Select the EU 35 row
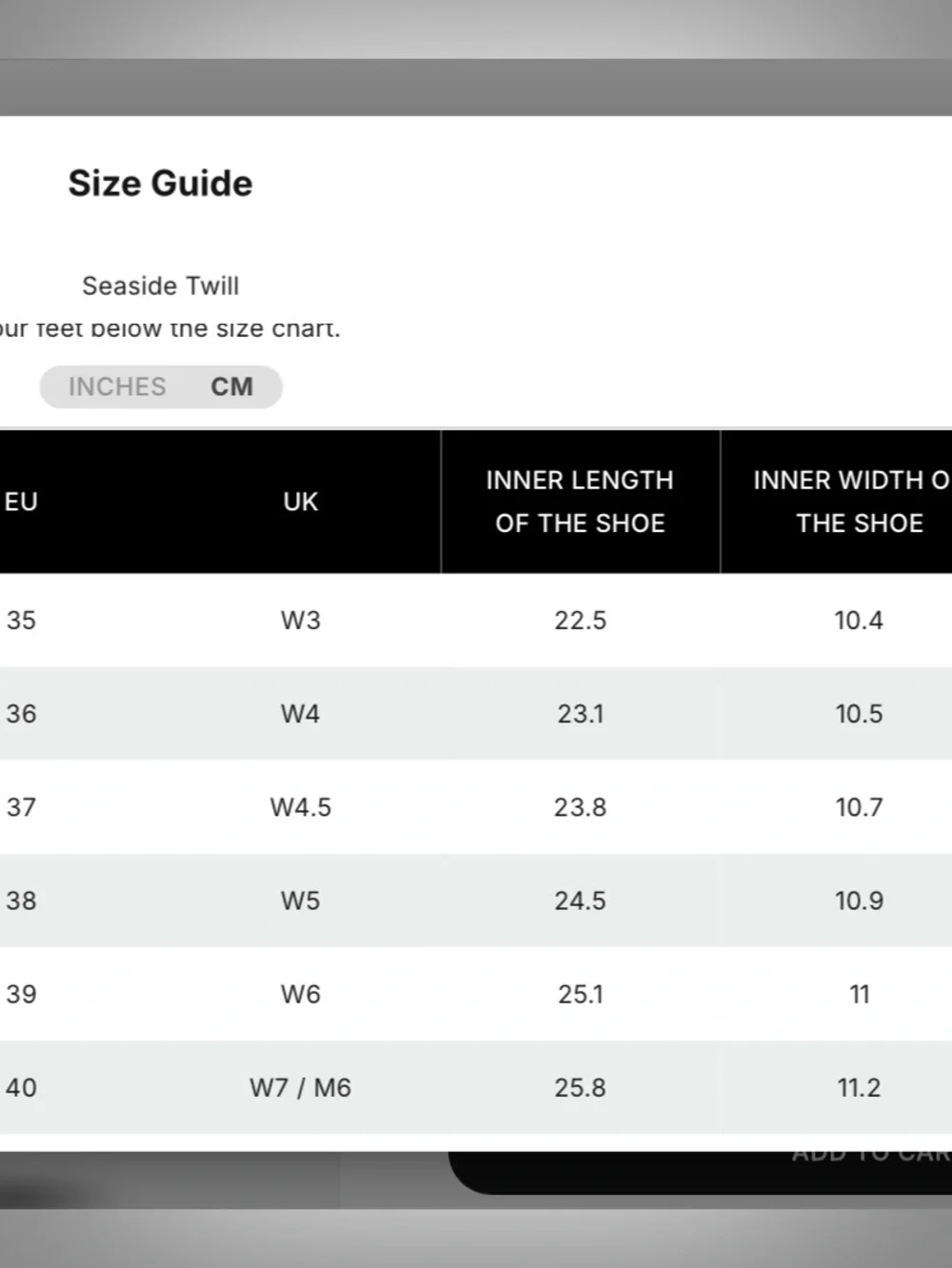The image size is (952, 1268). [x=476, y=620]
